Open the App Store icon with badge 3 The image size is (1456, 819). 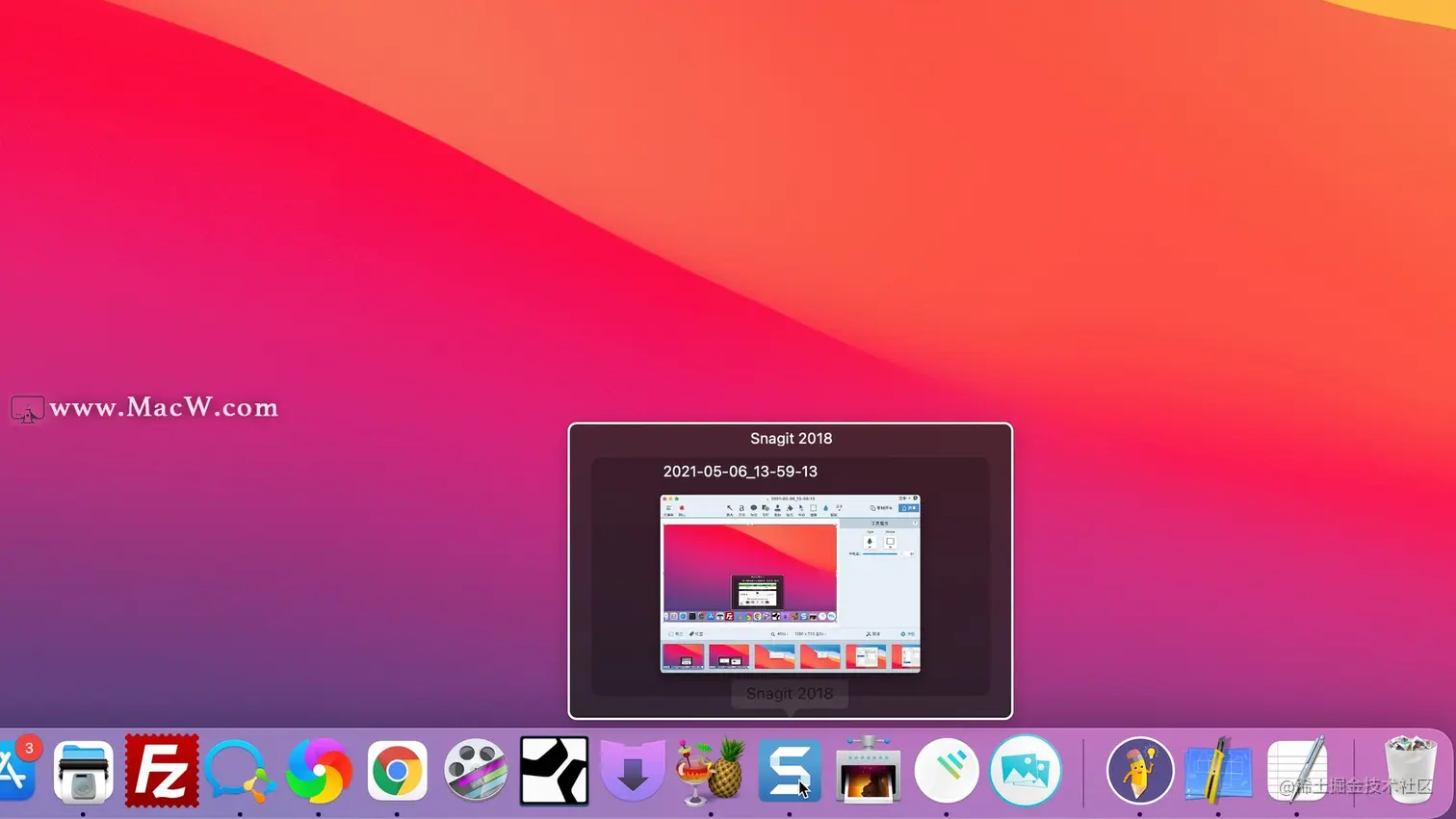[15, 769]
